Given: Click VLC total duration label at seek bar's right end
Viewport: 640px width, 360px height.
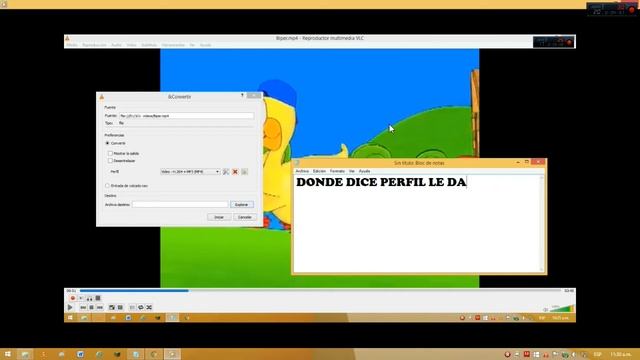Looking at the screenshot, I should tap(569, 291).
